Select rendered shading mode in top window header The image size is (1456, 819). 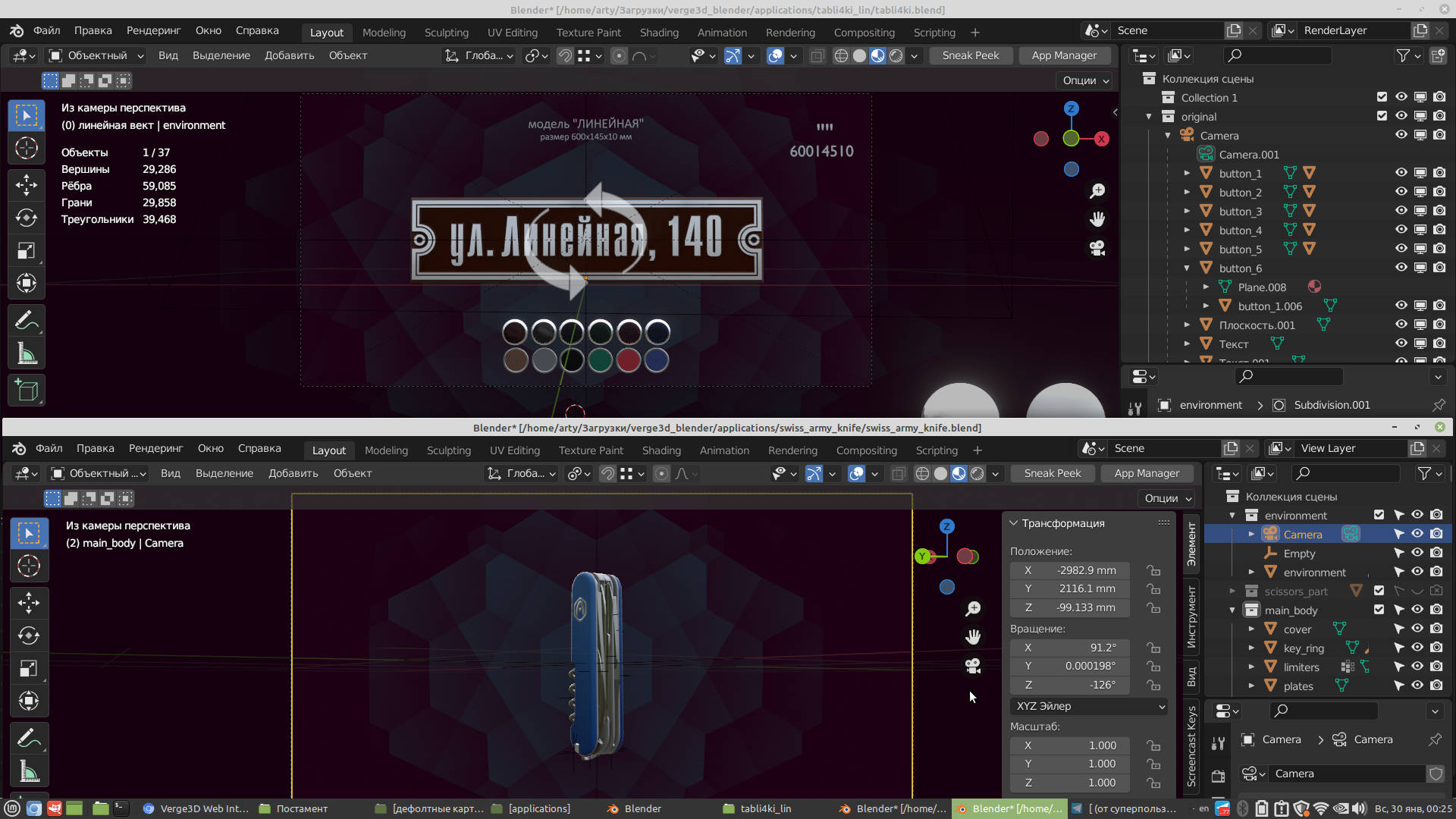click(x=896, y=55)
